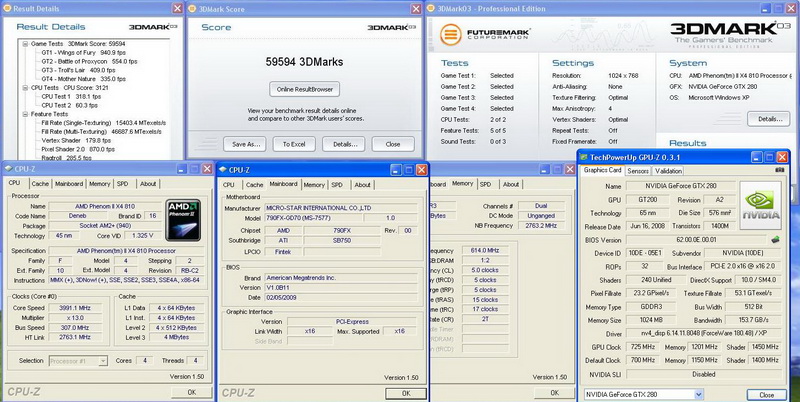Click the To Excel button

coord(294,144)
